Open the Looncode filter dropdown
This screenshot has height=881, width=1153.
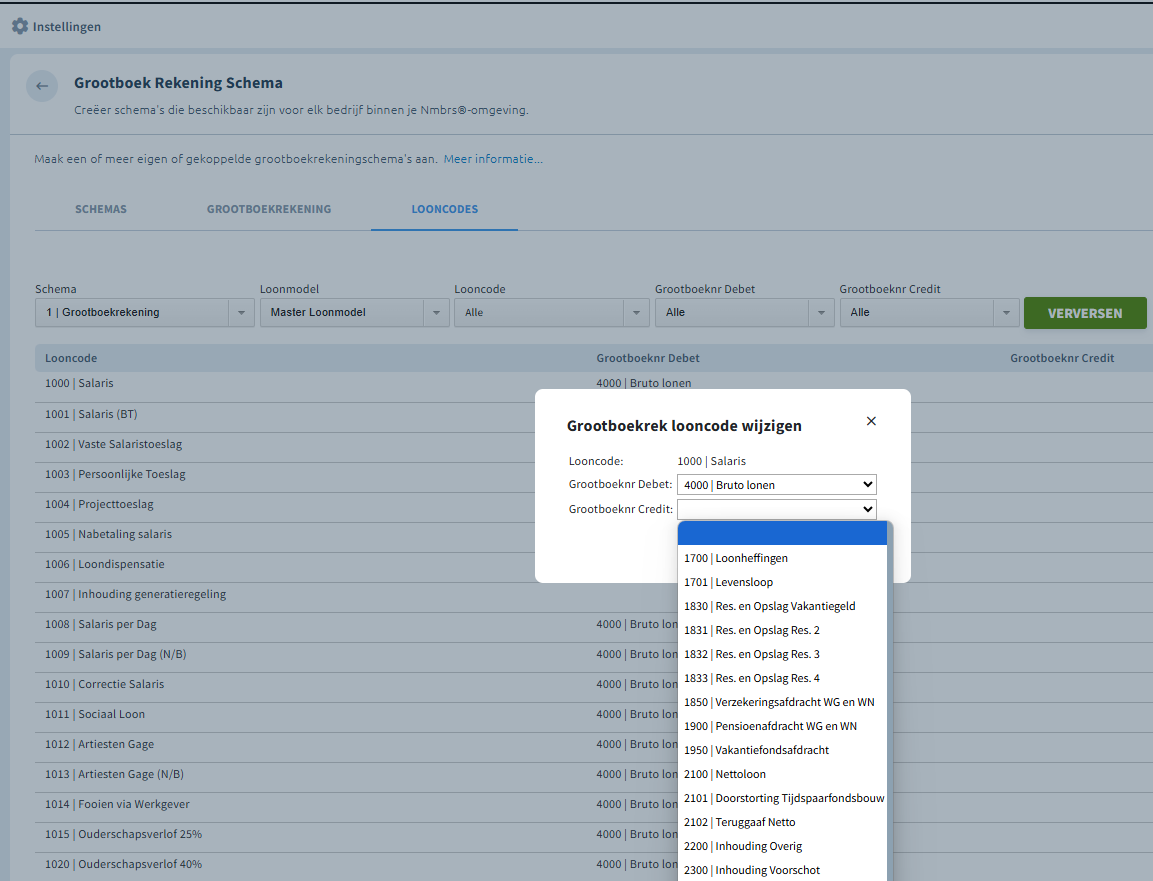(551, 313)
